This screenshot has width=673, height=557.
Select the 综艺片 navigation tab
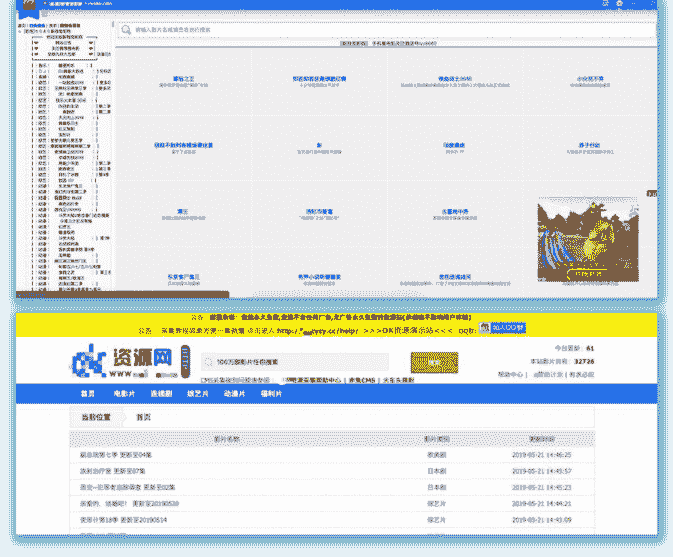[197, 394]
